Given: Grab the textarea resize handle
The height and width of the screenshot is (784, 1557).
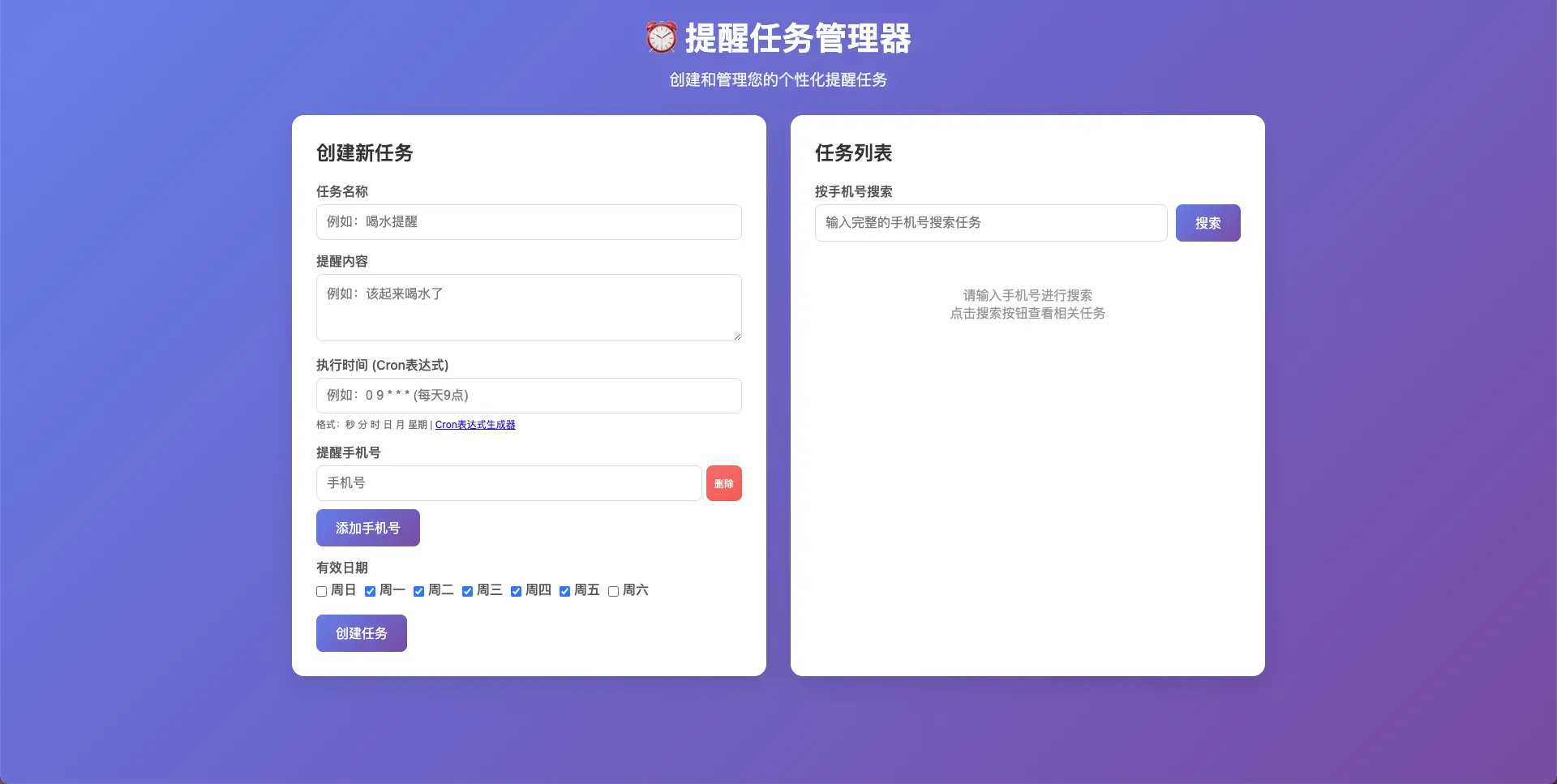Looking at the screenshot, I should (x=737, y=336).
